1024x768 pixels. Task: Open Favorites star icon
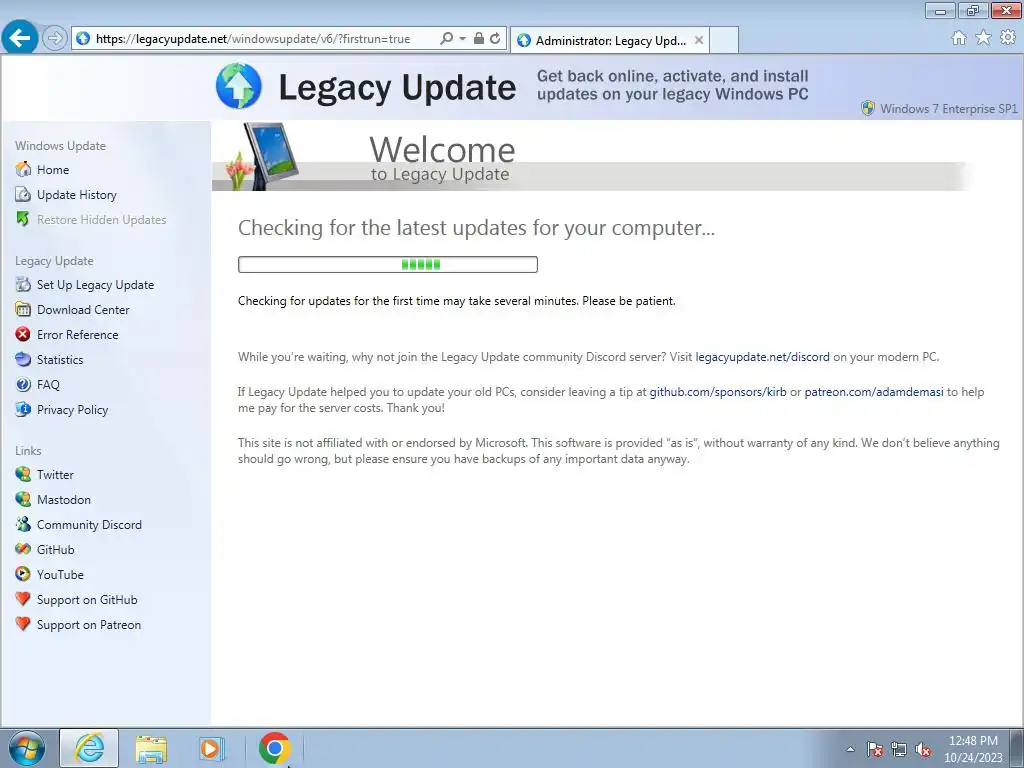tap(983, 38)
